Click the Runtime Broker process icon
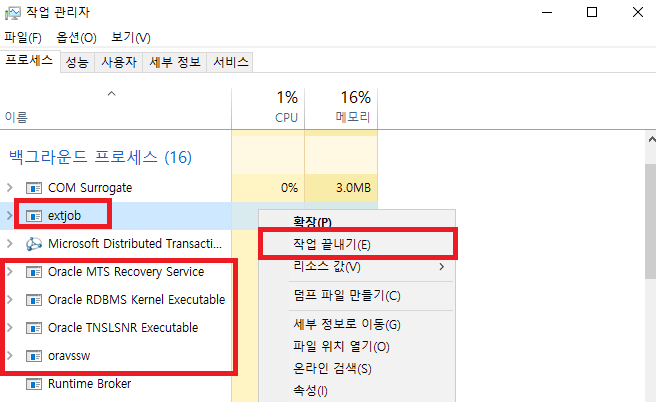Image resolution: width=656 pixels, height=402 pixels. pyautogui.click(x=34, y=384)
